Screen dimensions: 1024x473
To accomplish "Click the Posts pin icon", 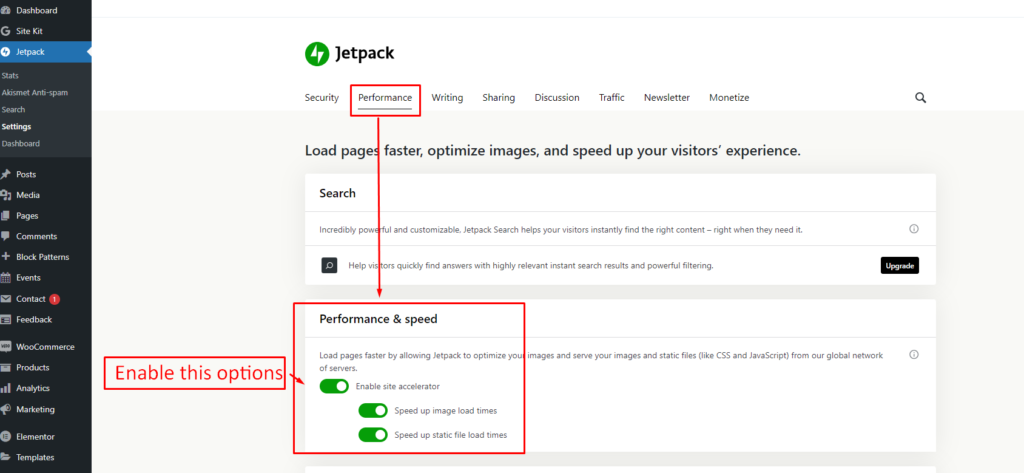I will pyautogui.click(x=5, y=174).
